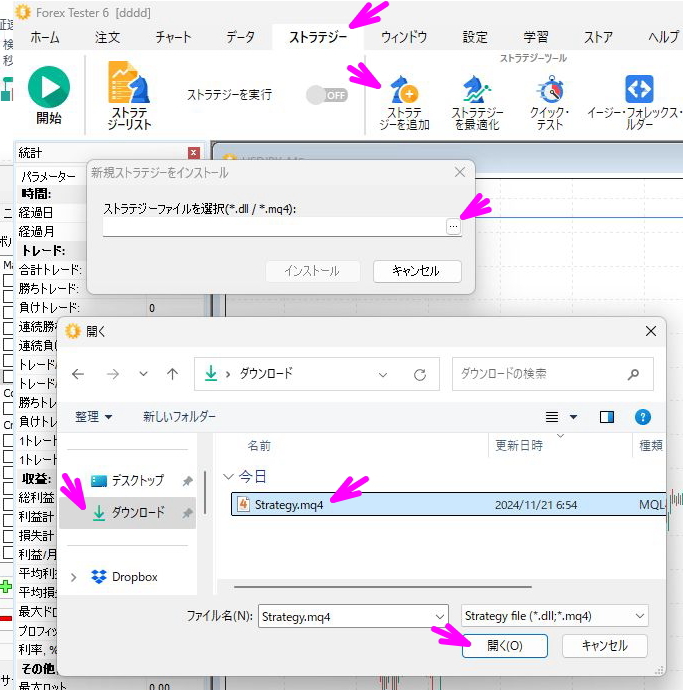This screenshot has height=690, width=683.
Task: Switch to the データ ribbon tab
Action: [x=240, y=37]
